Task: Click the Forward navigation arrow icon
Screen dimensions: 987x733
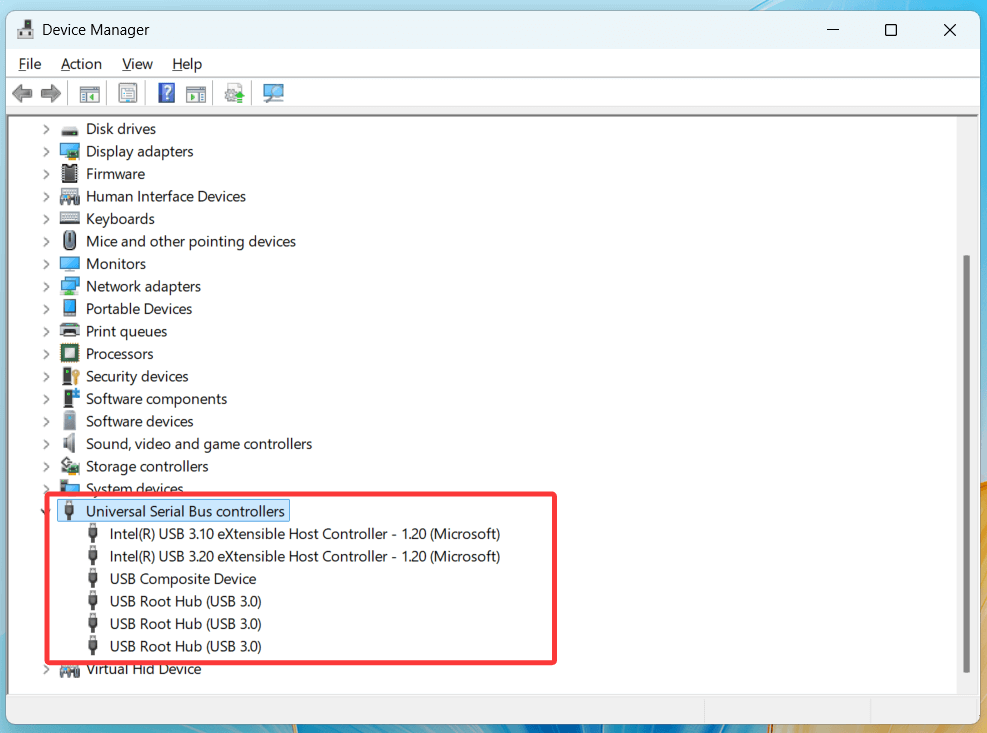Action: click(x=52, y=92)
